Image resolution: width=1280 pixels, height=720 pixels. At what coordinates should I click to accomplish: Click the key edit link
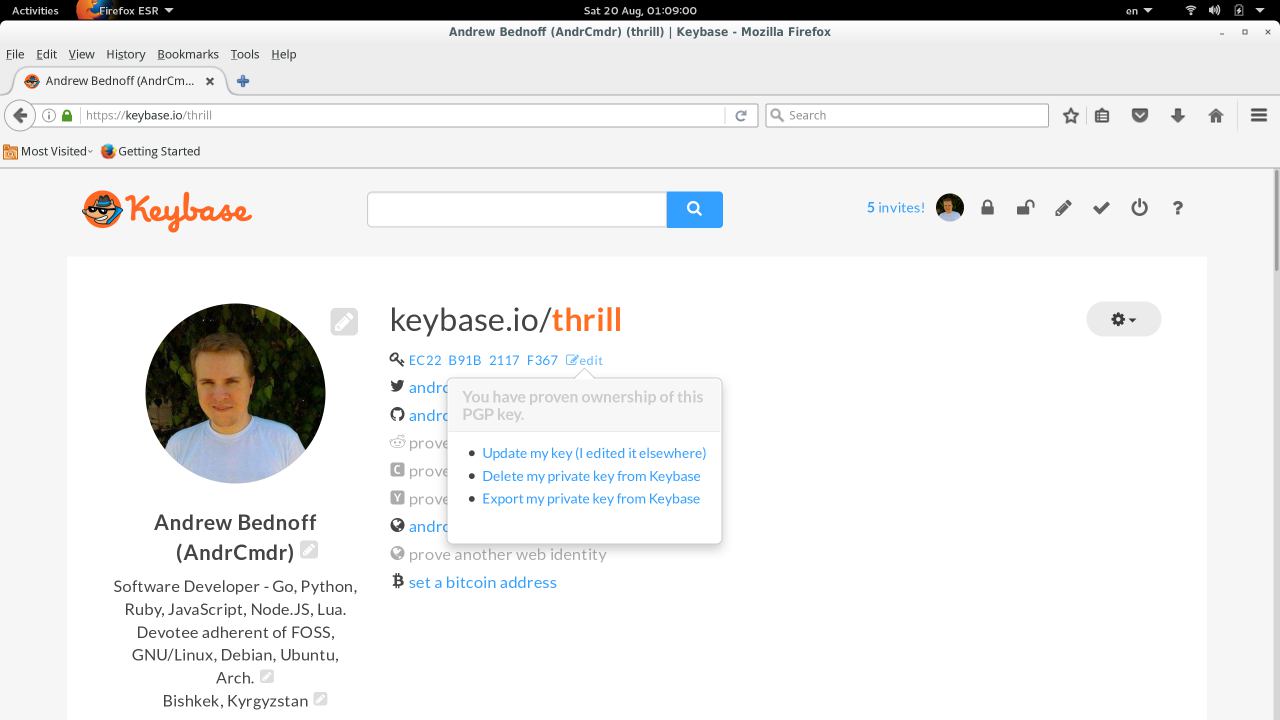click(584, 360)
